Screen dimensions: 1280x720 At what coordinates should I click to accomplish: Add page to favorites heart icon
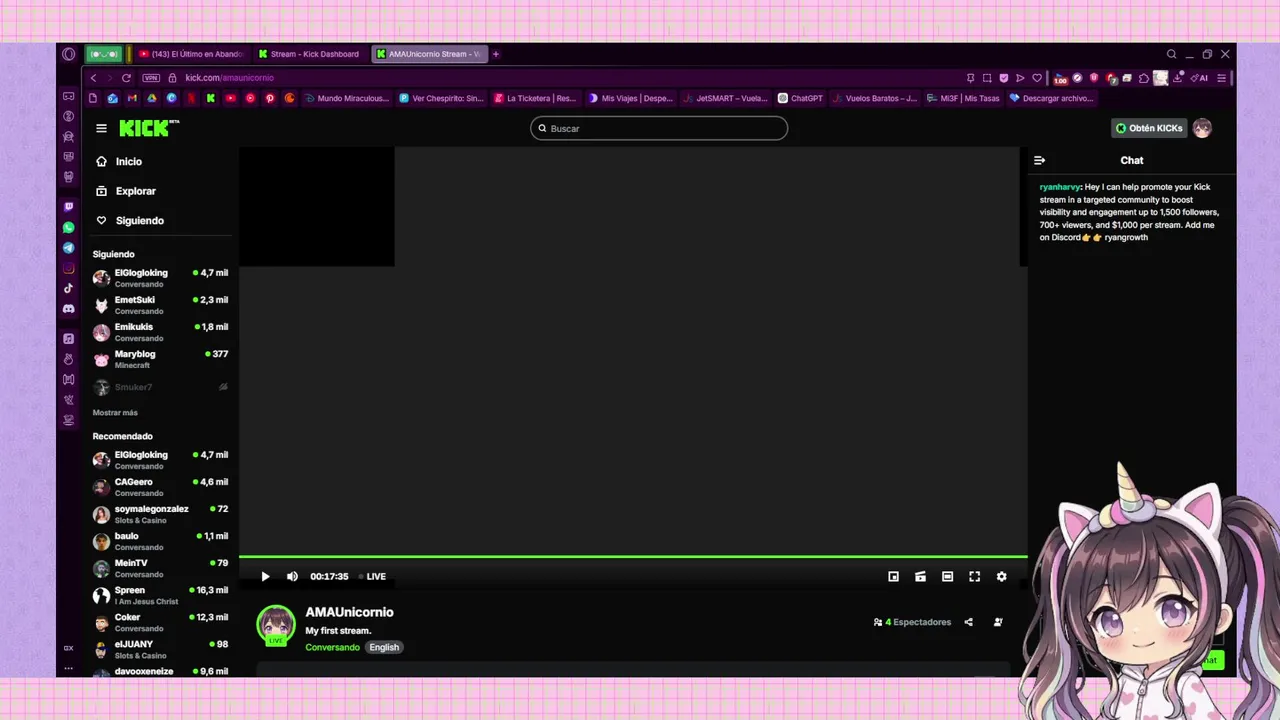pos(1037,78)
